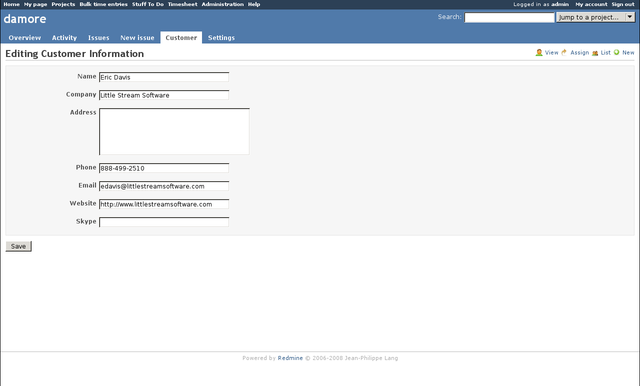The image size is (640, 386).
Task: Open Timesheet menu item
Action: pos(182,4)
